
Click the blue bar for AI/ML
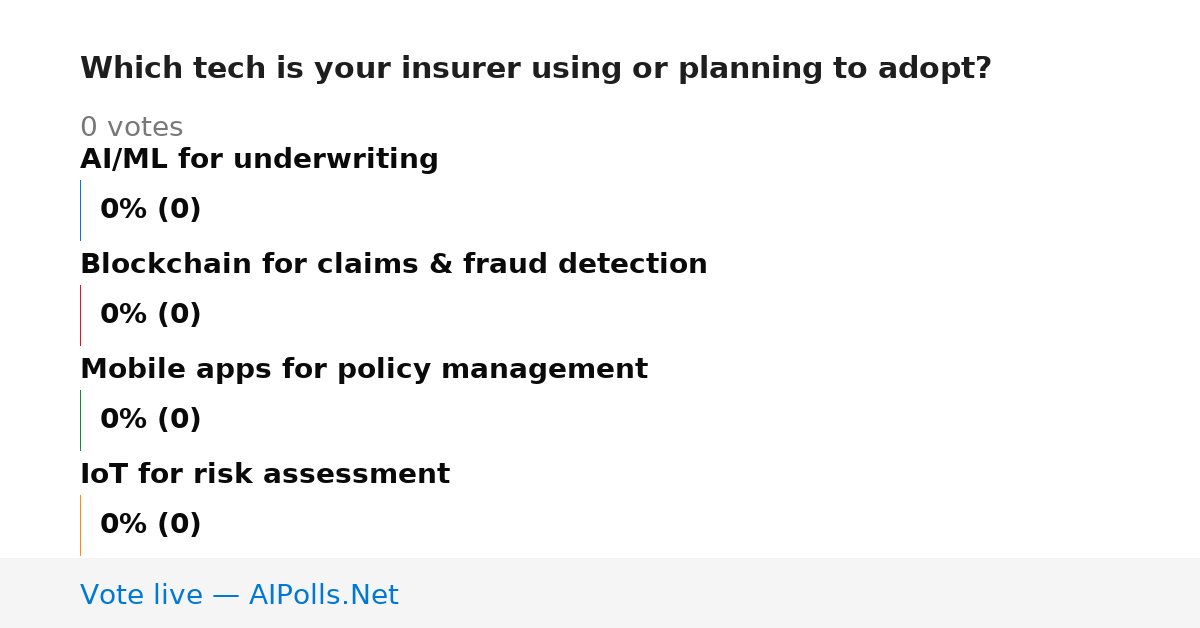click(x=80, y=210)
